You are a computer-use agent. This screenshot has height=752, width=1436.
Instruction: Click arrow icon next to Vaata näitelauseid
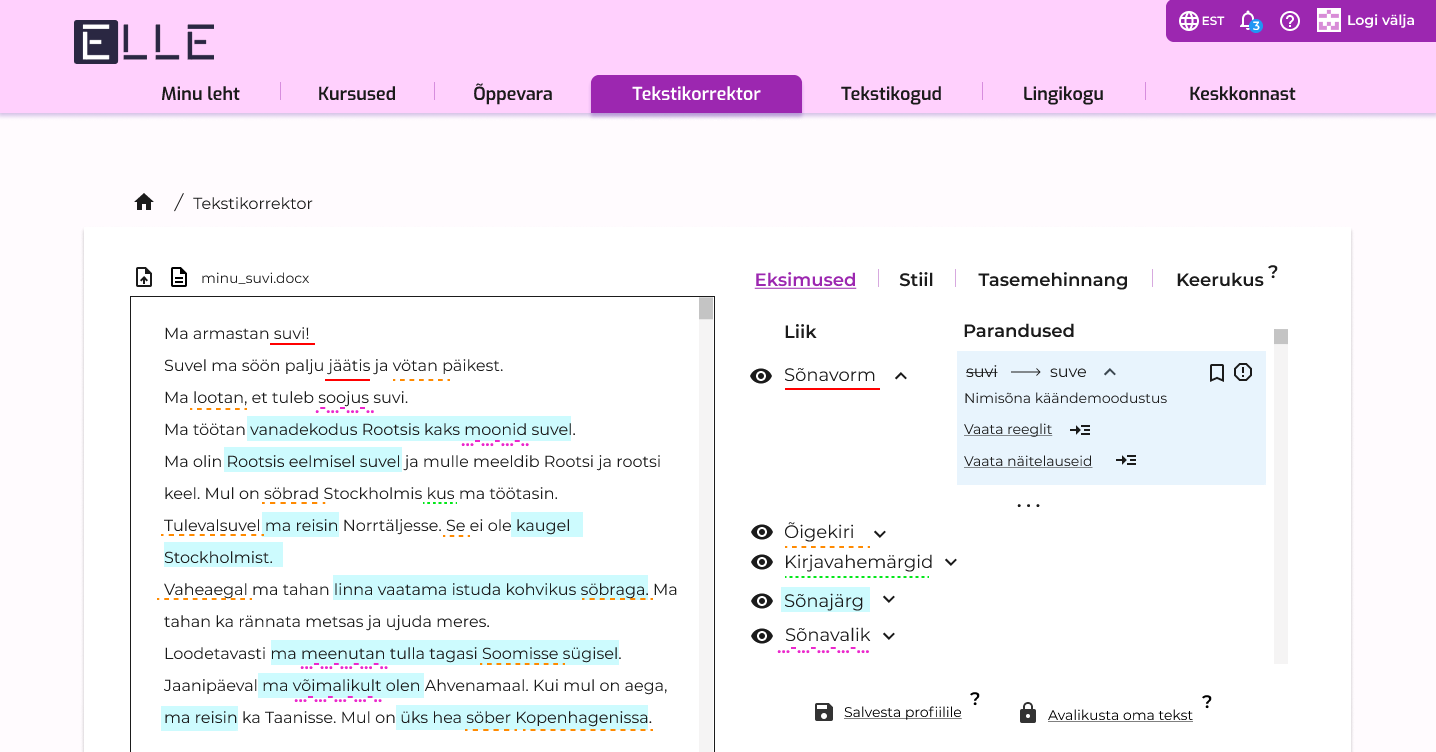[x=1126, y=461]
